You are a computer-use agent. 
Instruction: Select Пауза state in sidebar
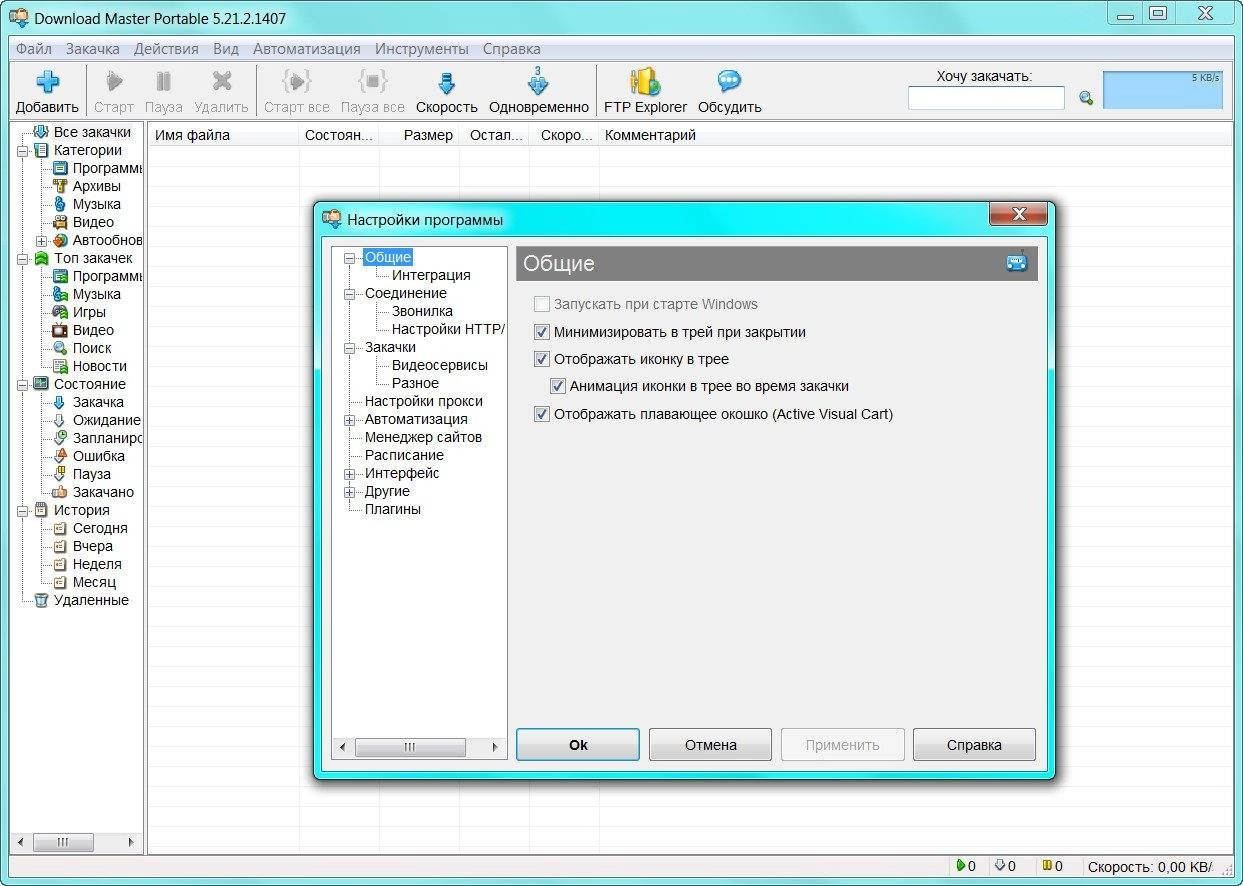[x=91, y=474]
